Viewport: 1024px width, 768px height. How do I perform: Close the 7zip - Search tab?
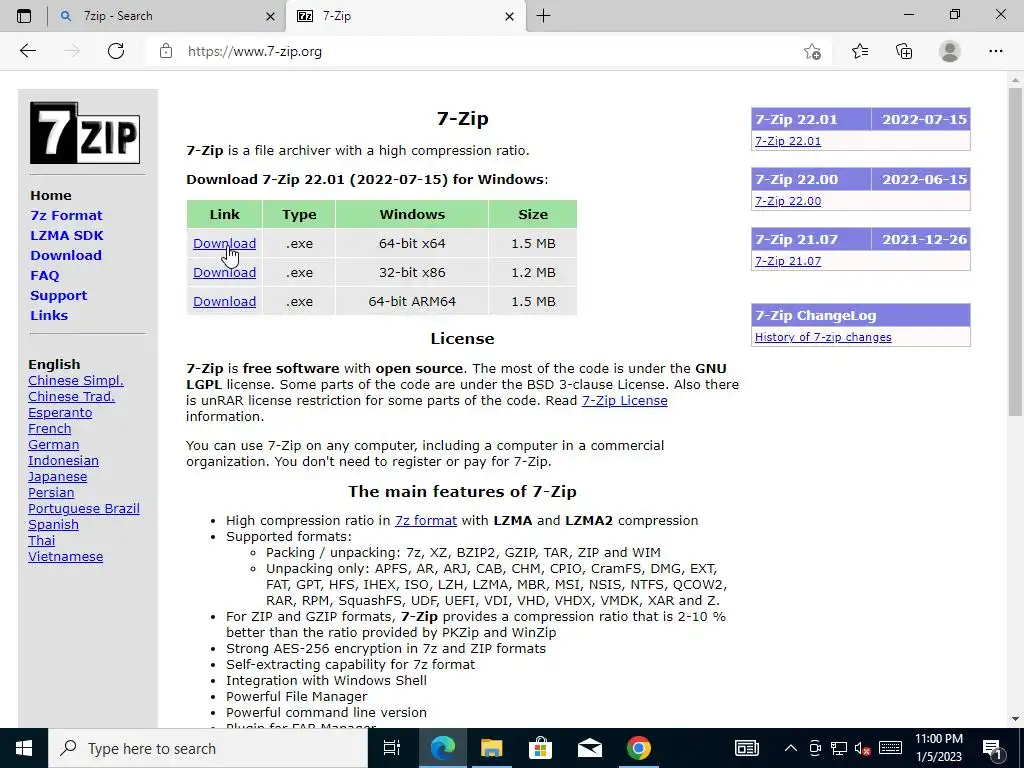tap(270, 16)
